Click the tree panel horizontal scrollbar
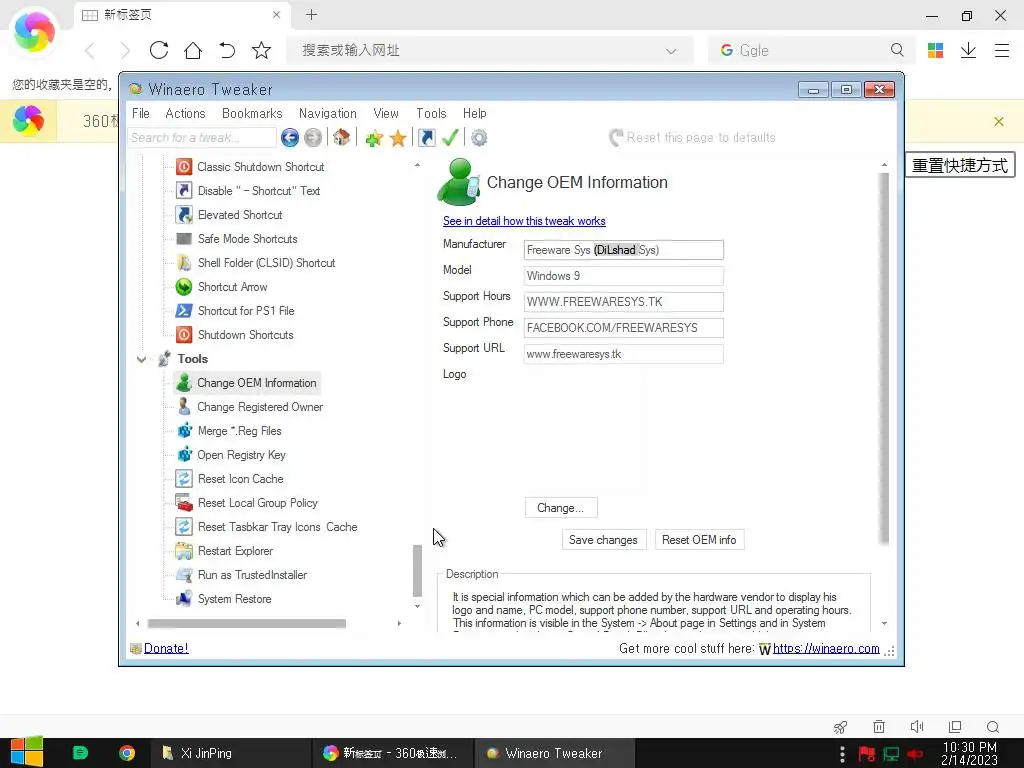Image resolution: width=1024 pixels, height=768 pixels. point(247,624)
